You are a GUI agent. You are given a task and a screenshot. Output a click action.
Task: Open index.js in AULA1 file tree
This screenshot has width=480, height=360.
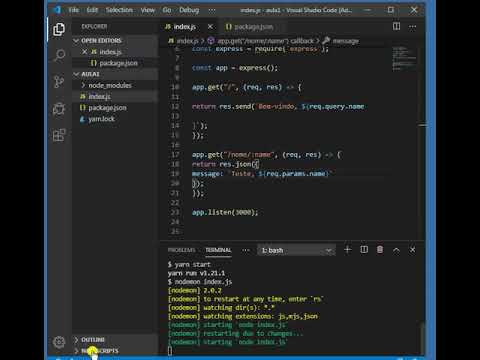pos(115,96)
